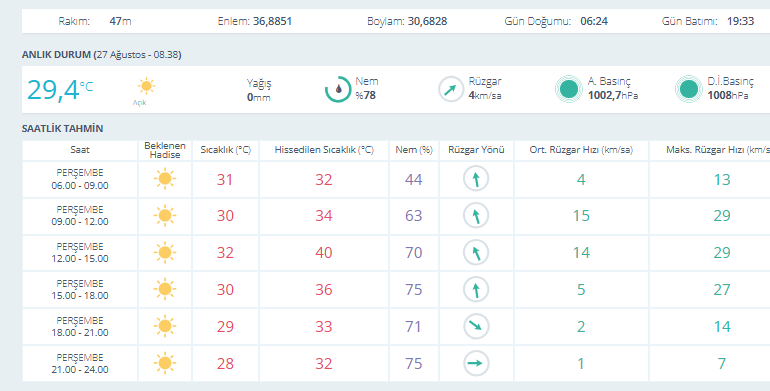This screenshot has height=391, width=770.
Task: Click average wind speed 2 in 18.00 row
Action: pos(581,326)
